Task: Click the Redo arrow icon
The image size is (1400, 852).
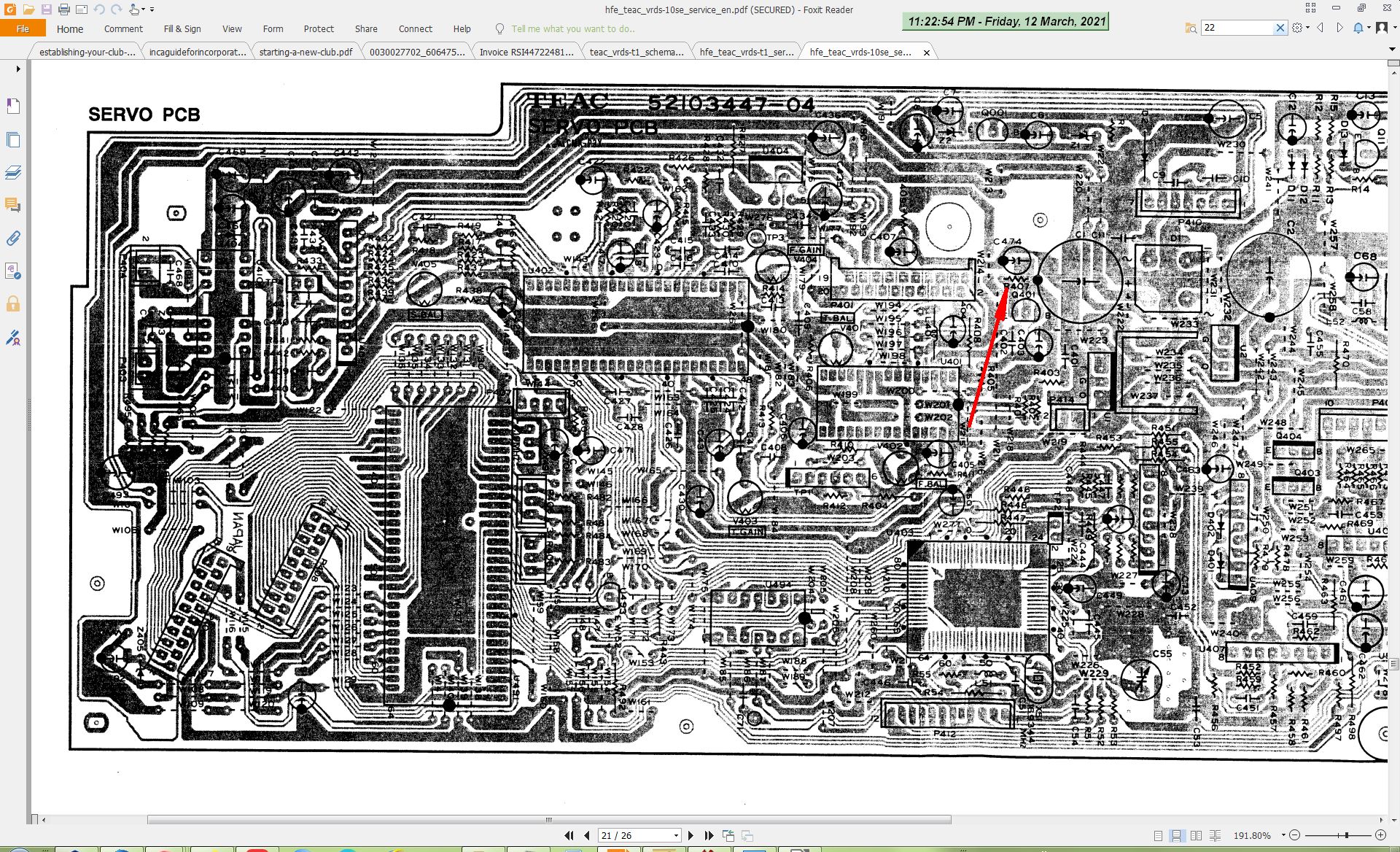Action: pos(117,9)
